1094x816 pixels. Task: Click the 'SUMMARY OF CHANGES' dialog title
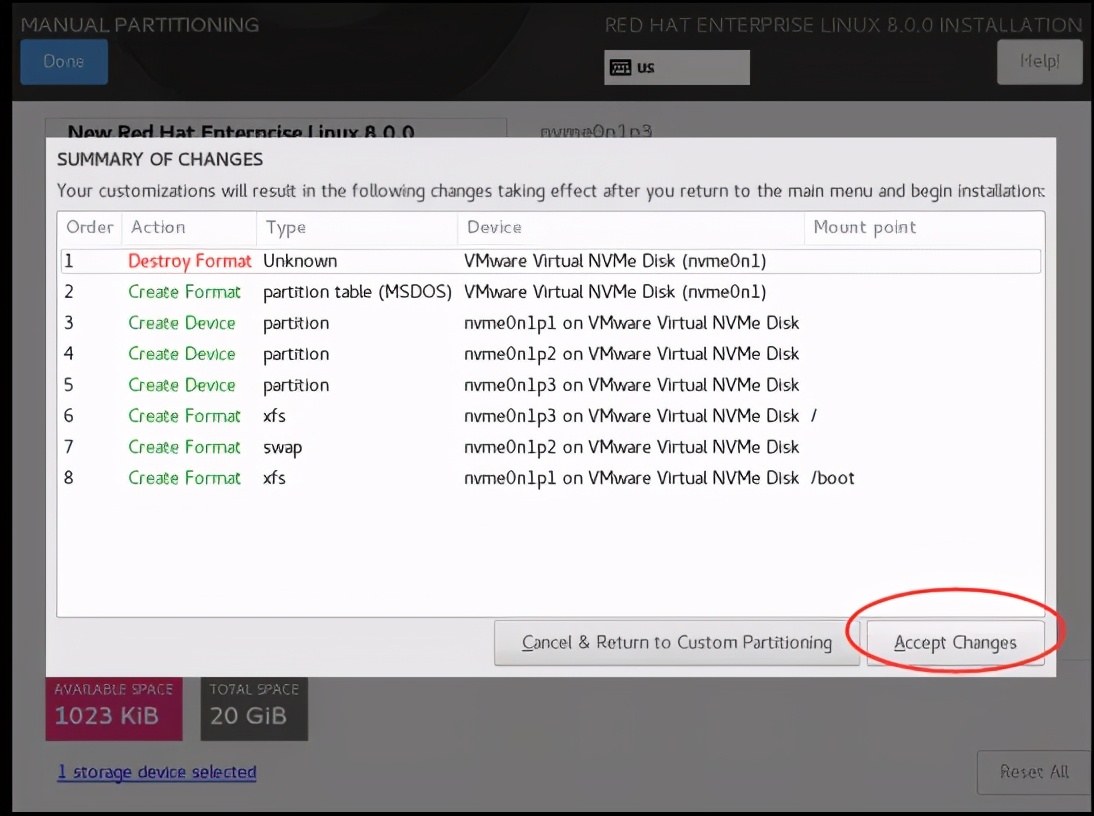click(160, 160)
